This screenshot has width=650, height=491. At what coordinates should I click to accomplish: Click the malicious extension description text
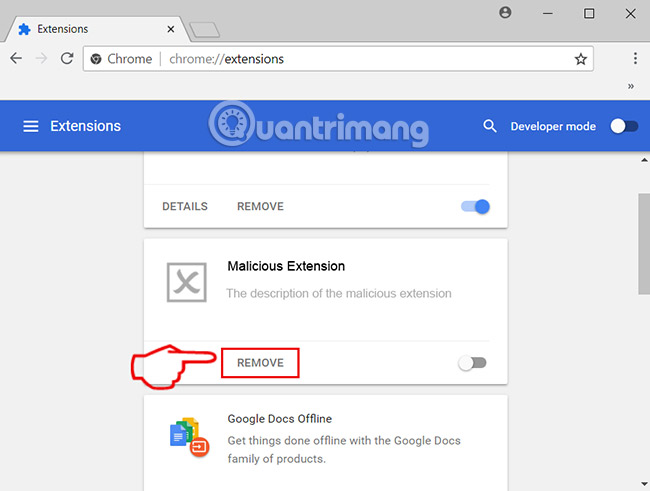pyautogui.click(x=339, y=293)
